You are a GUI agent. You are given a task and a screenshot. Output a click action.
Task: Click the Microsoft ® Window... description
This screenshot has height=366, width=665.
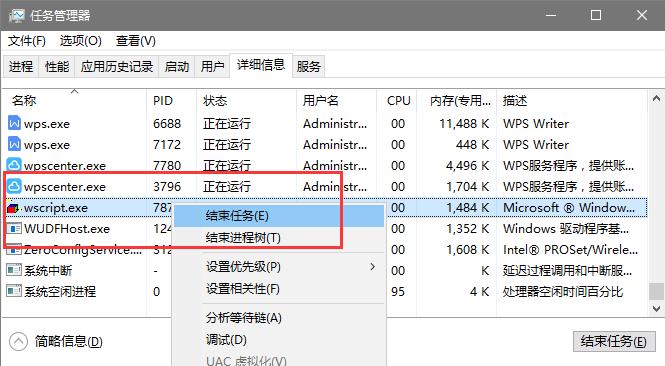pyautogui.click(x=569, y=207)
